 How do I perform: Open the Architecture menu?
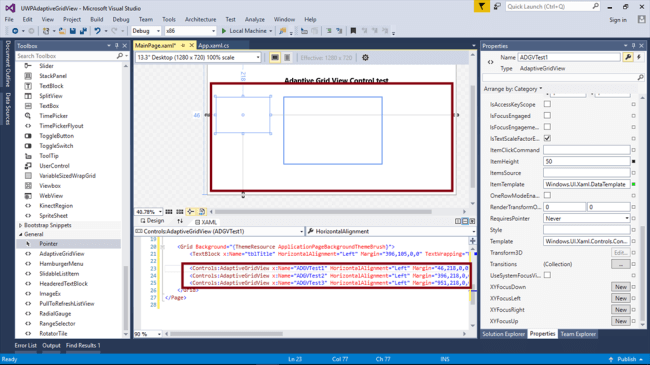[200, 19]
